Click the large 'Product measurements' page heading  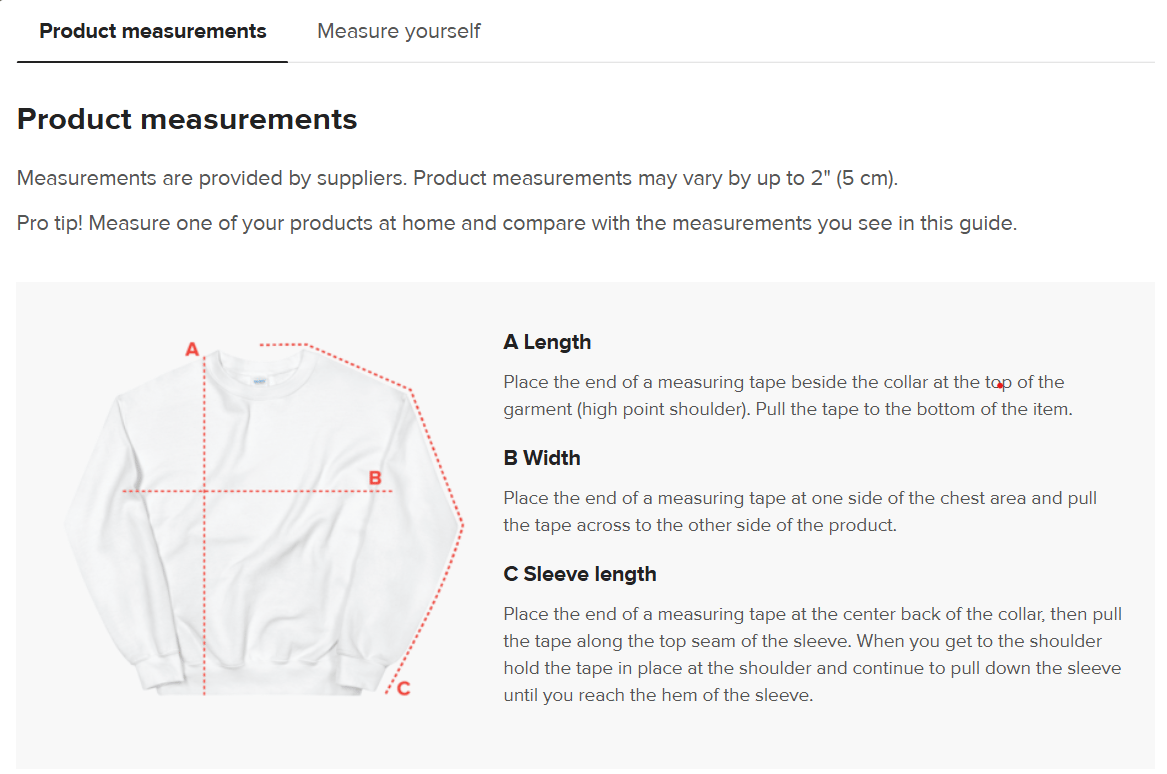coord(187,119)
